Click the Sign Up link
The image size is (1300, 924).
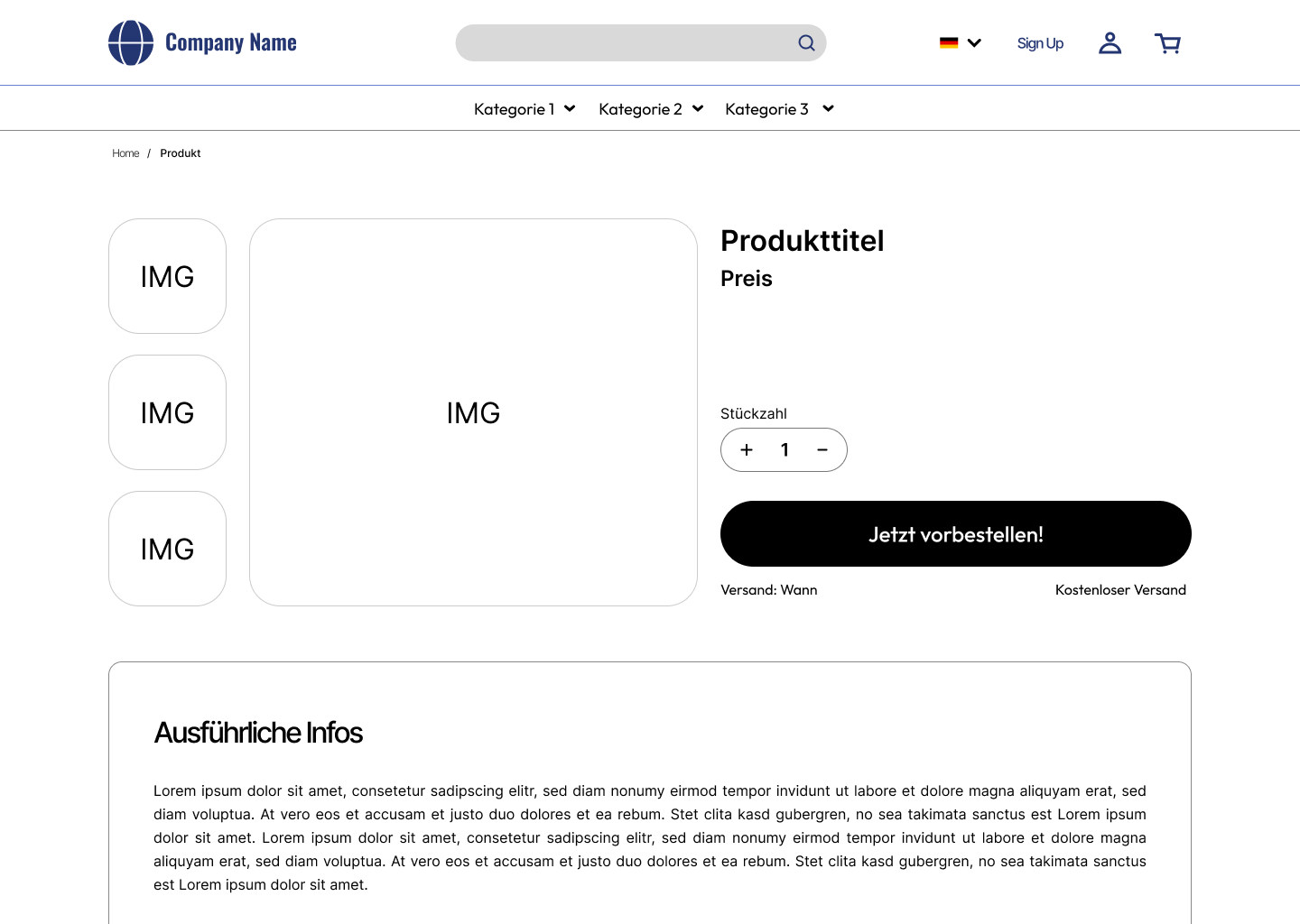1040,43
